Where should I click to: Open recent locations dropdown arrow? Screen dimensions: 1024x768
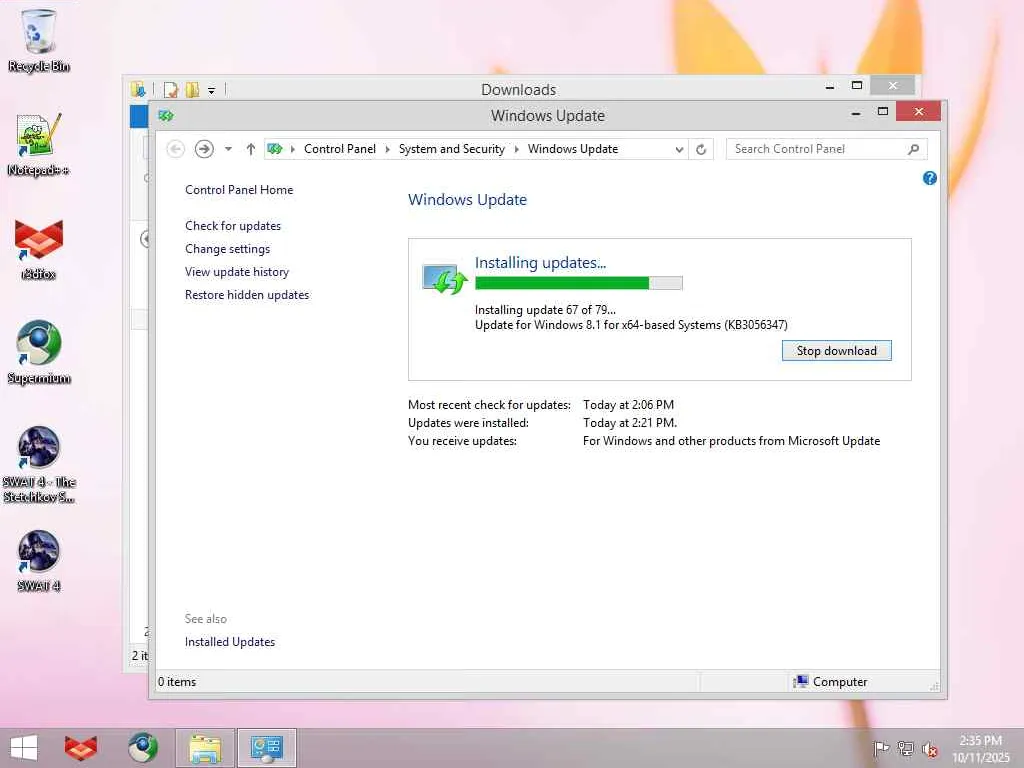(228, 149)
